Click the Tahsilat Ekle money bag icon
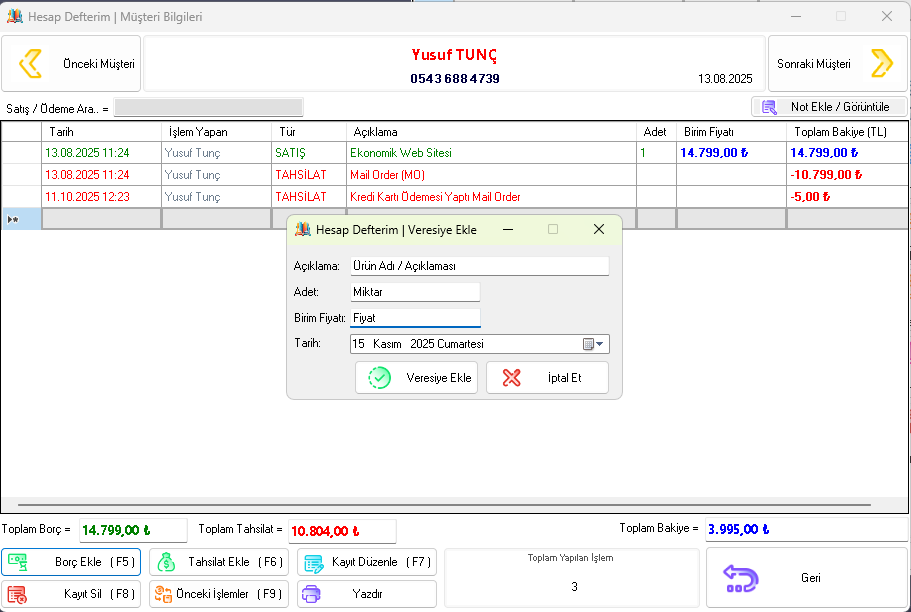This screenshot has width=911, height=612. coord(166,562)
